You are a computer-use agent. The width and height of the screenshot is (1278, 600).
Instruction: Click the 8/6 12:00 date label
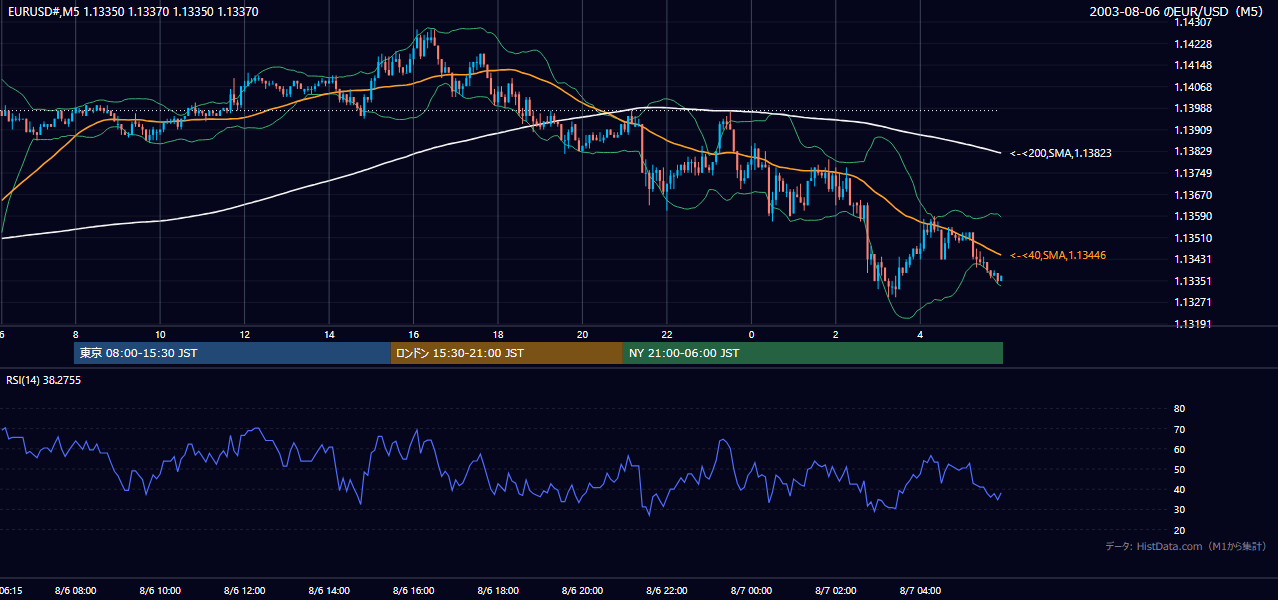click(x=244, y=591)
